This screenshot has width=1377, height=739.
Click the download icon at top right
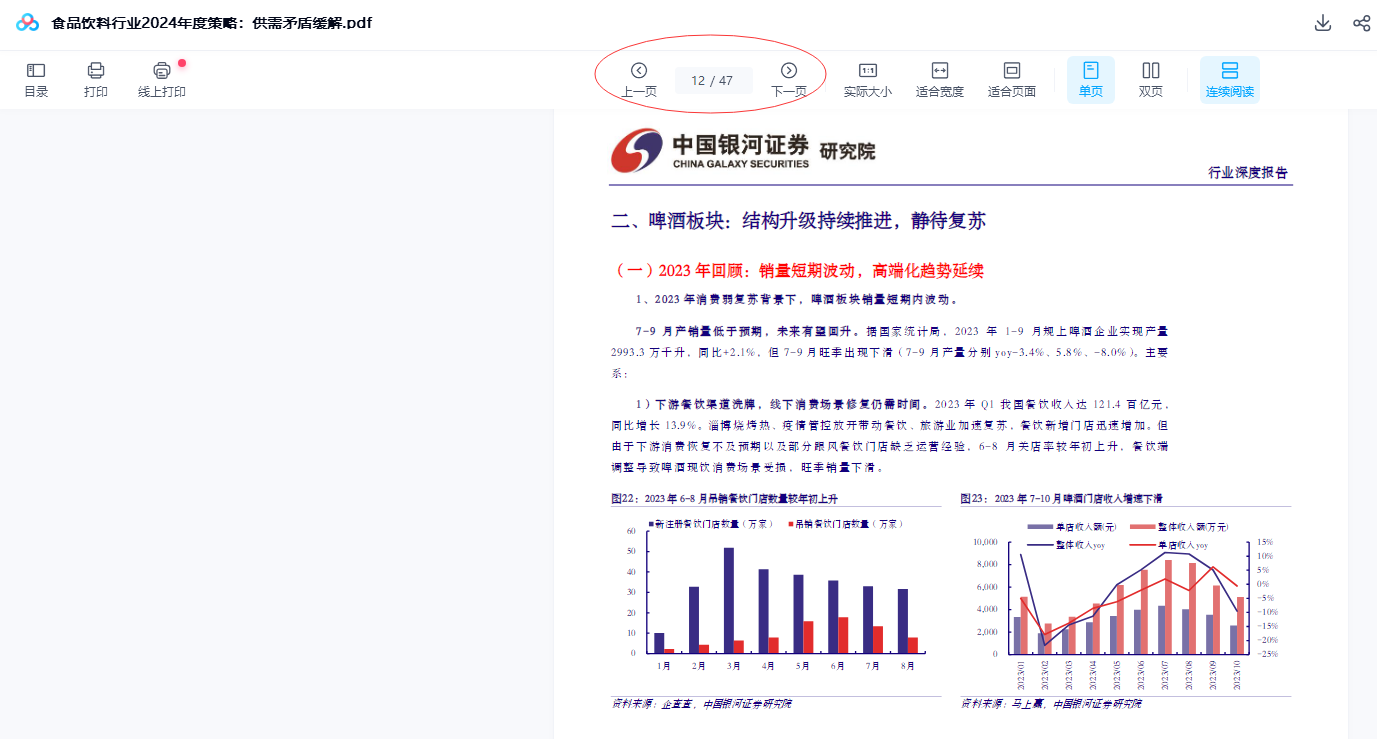(x=1322, y=23)
